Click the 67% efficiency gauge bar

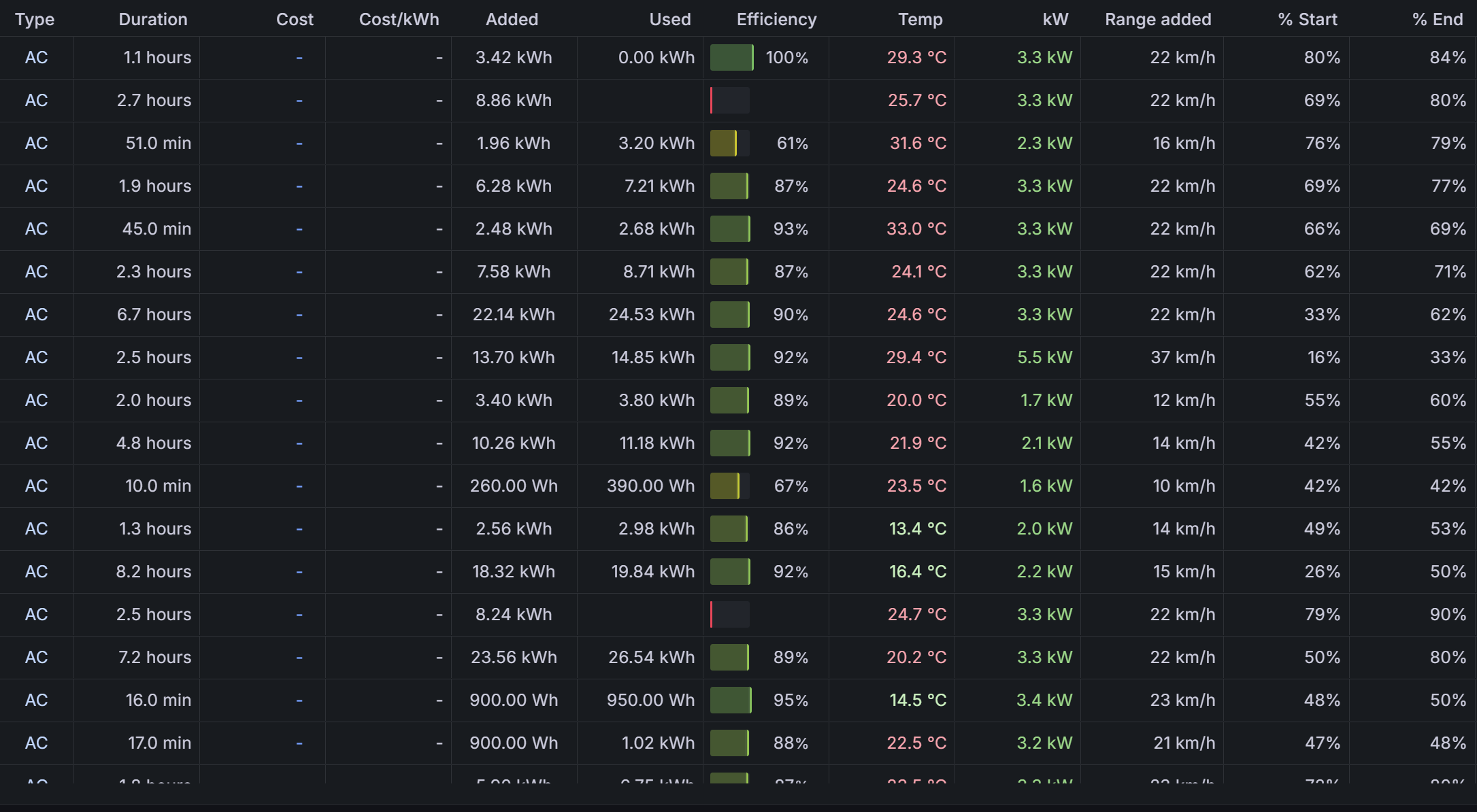pyautogui.click(x=728, y=486)
